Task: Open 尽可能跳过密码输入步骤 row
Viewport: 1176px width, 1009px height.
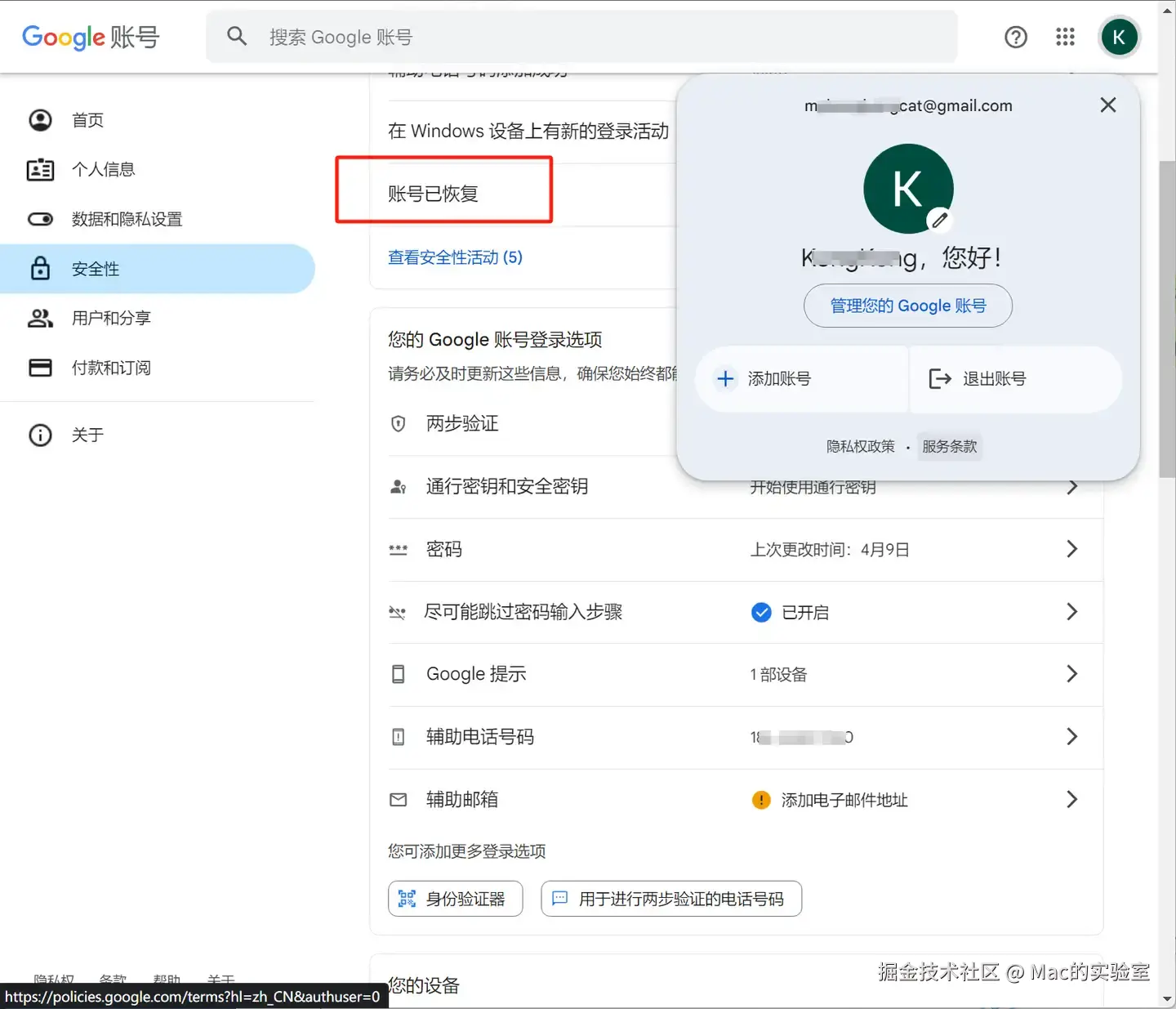Action: (x=746, y=612)
